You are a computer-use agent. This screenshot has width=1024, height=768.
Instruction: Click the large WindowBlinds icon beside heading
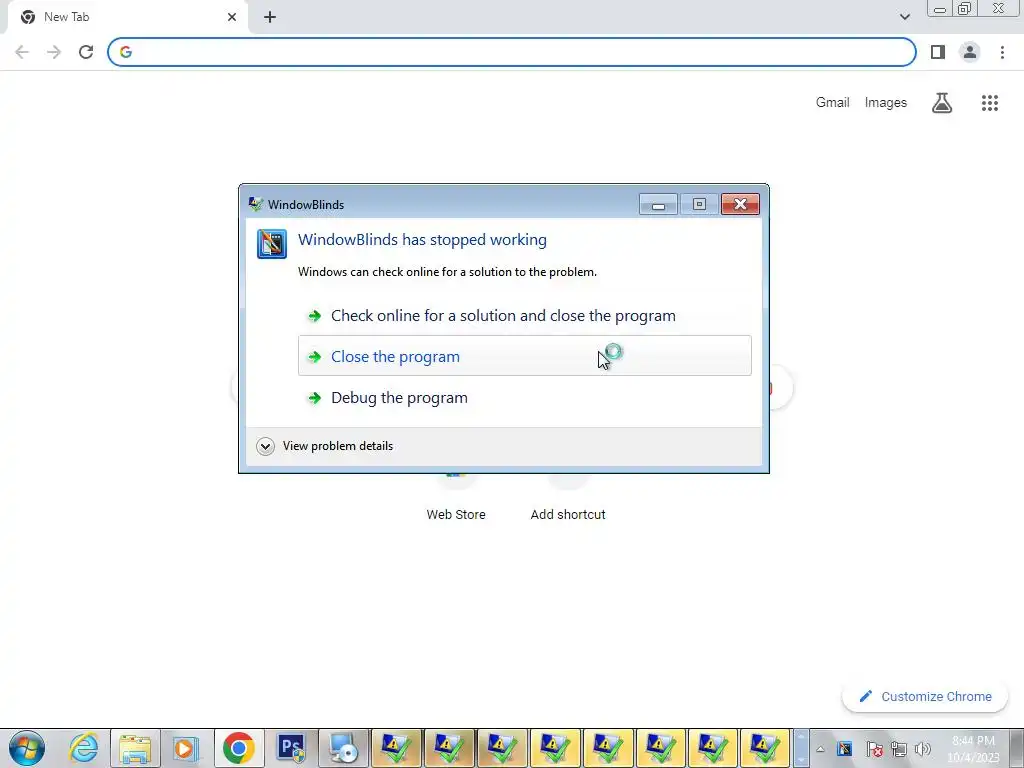[x=272, y=244]
